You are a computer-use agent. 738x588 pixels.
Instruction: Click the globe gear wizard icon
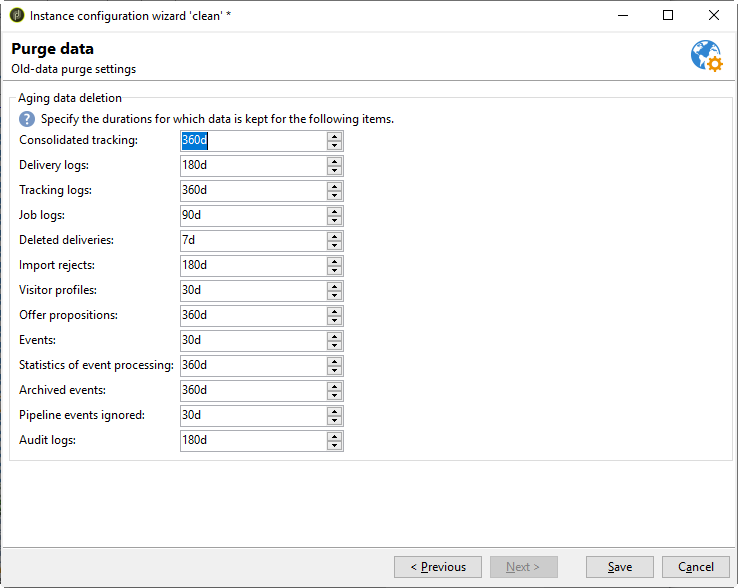[x=706, y=57]
